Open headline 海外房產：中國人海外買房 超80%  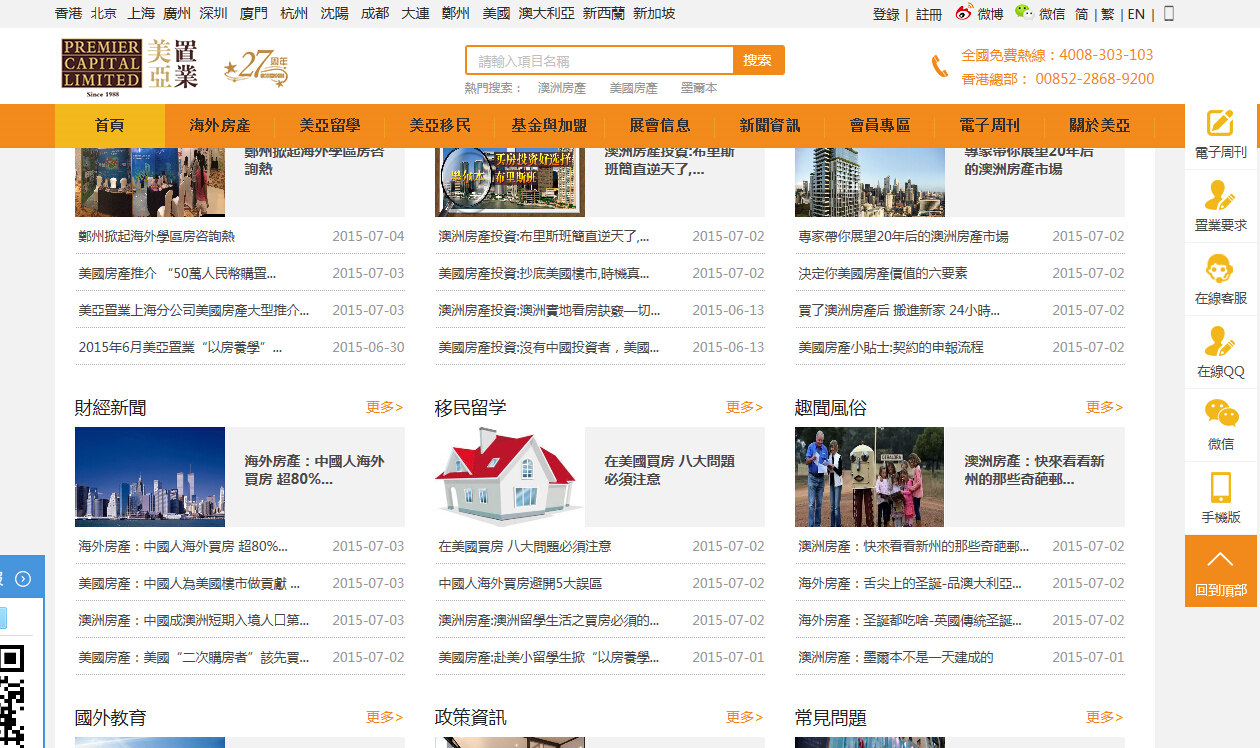(x=315, y=470)
